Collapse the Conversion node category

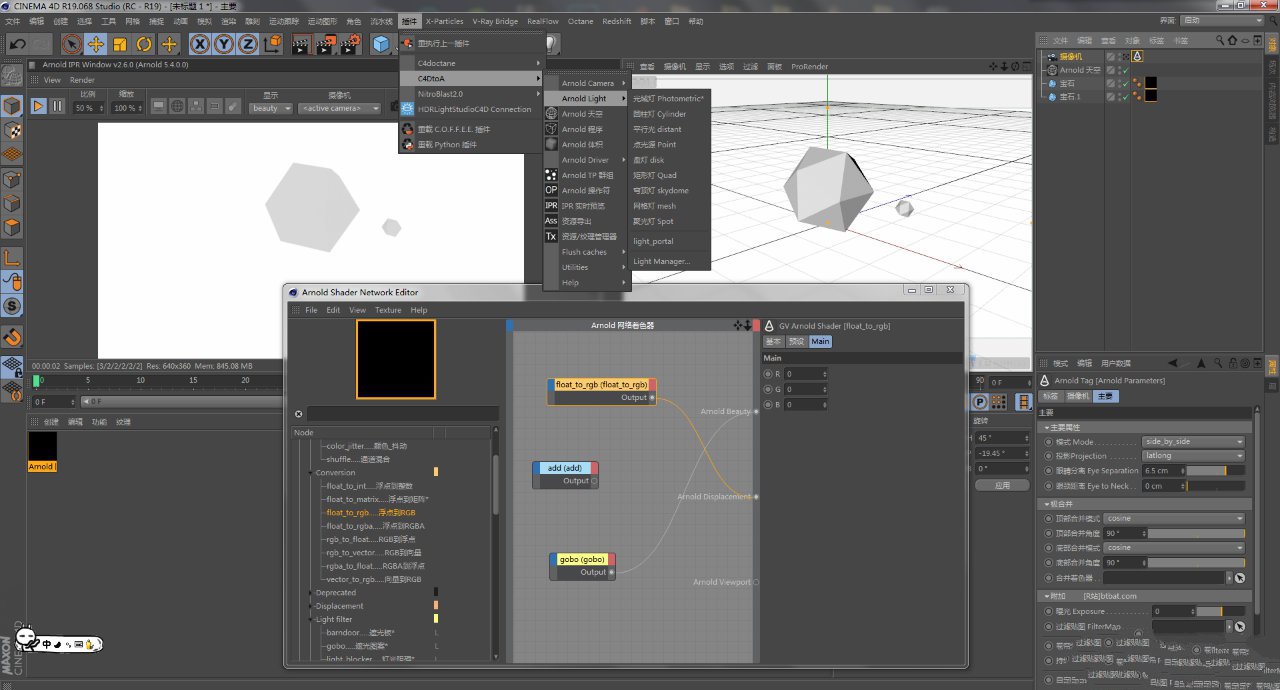tap(311, 472)
